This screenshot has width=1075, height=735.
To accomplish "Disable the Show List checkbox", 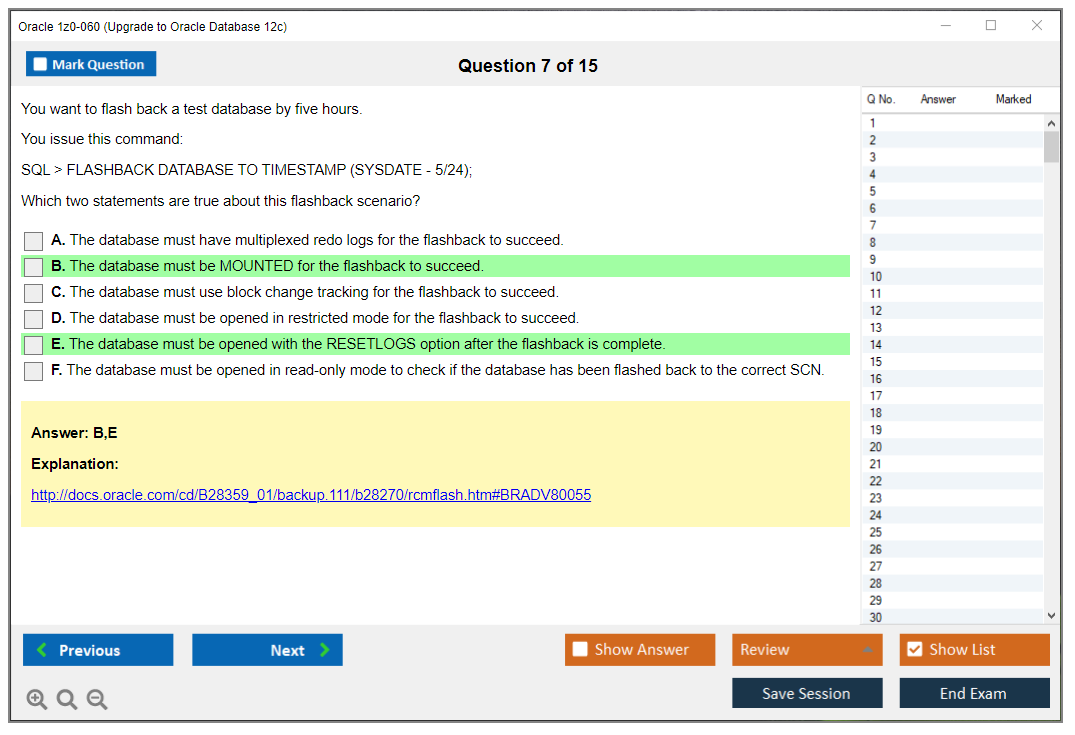I will tap(915, 649).
